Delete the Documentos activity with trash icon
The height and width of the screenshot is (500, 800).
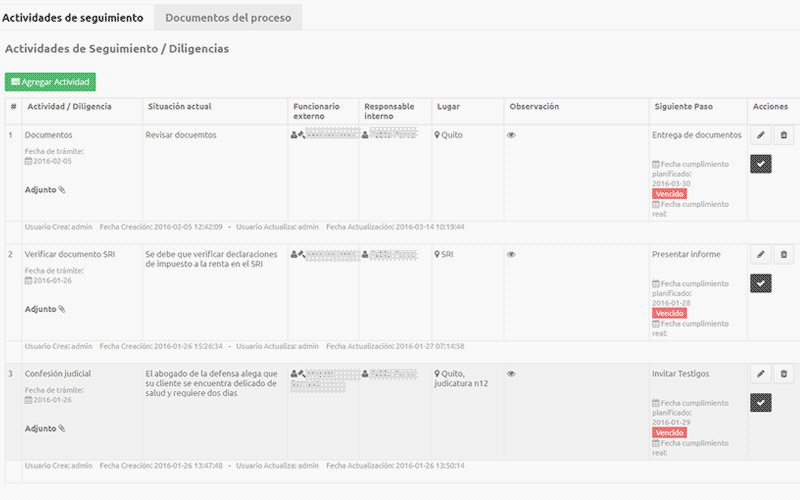tap(784, 135)
